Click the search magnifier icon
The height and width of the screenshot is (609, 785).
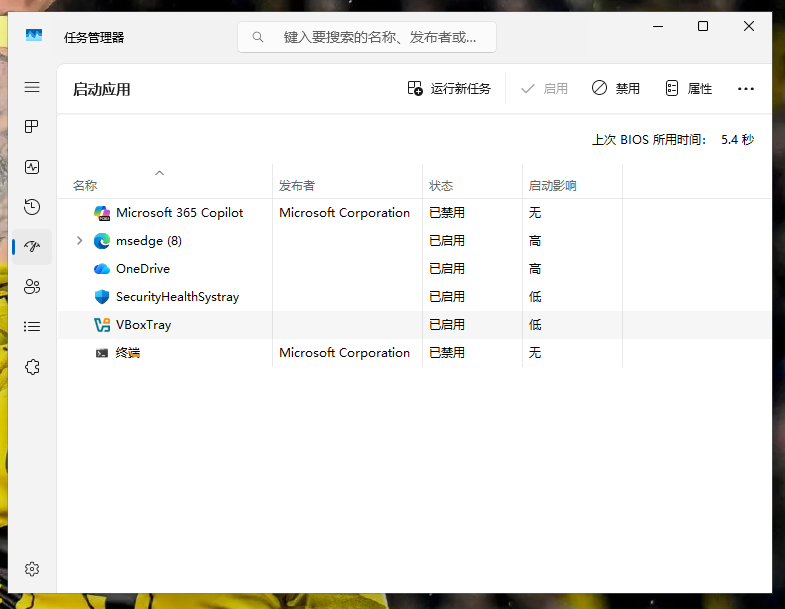[x=258, y=37]
